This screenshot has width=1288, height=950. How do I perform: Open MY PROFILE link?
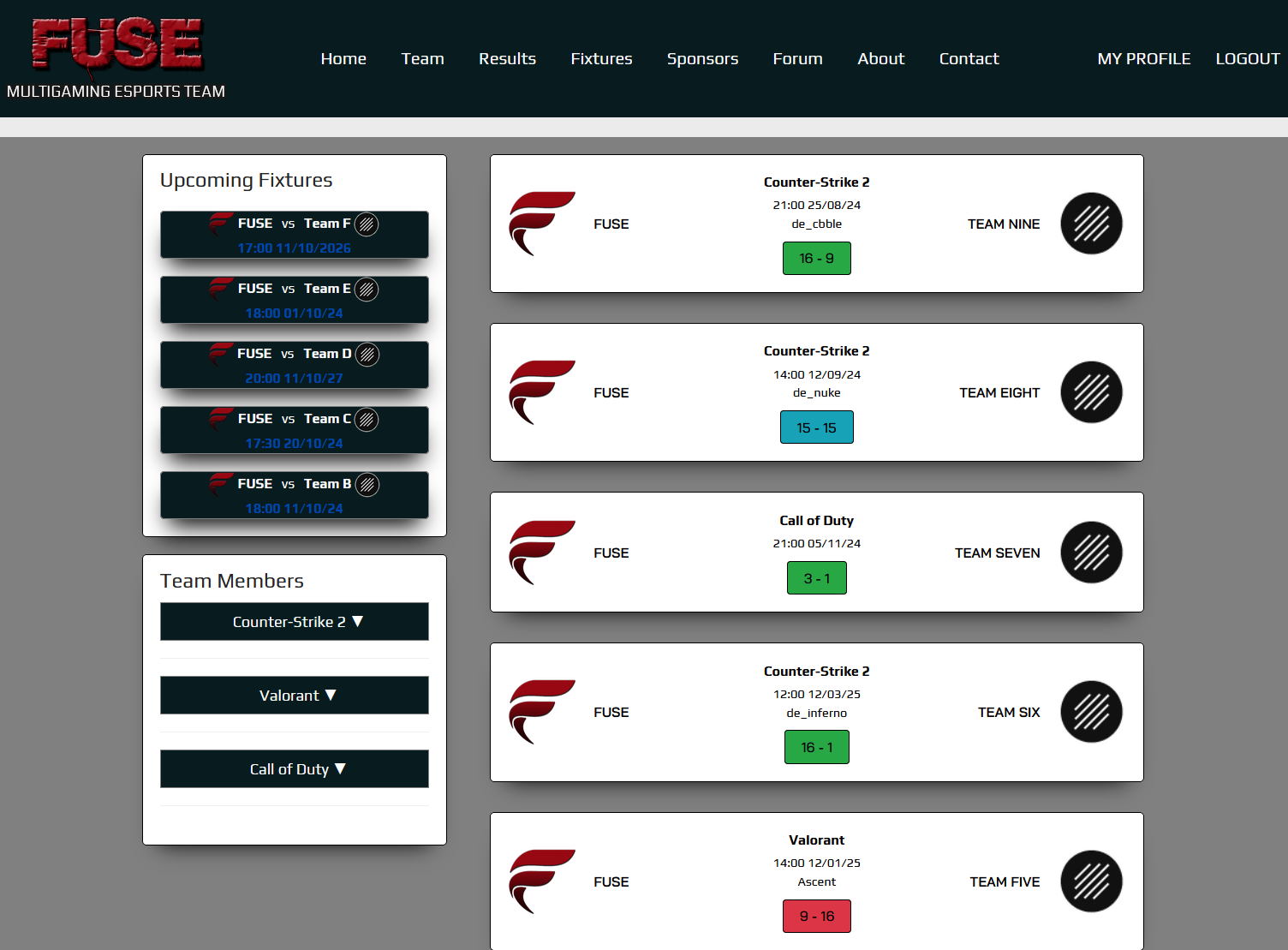tap(1143, 59)
